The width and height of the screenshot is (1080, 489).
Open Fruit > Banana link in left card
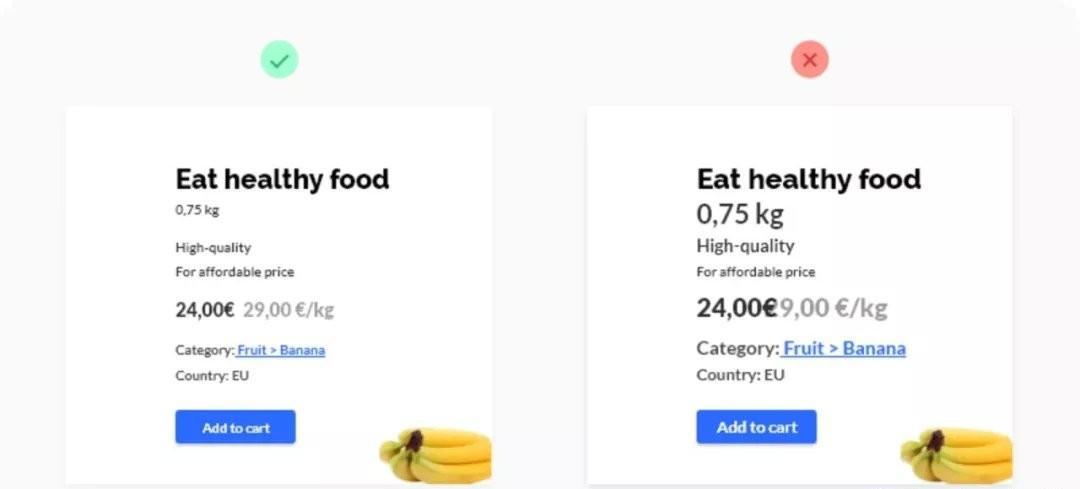tap(280, 350)
